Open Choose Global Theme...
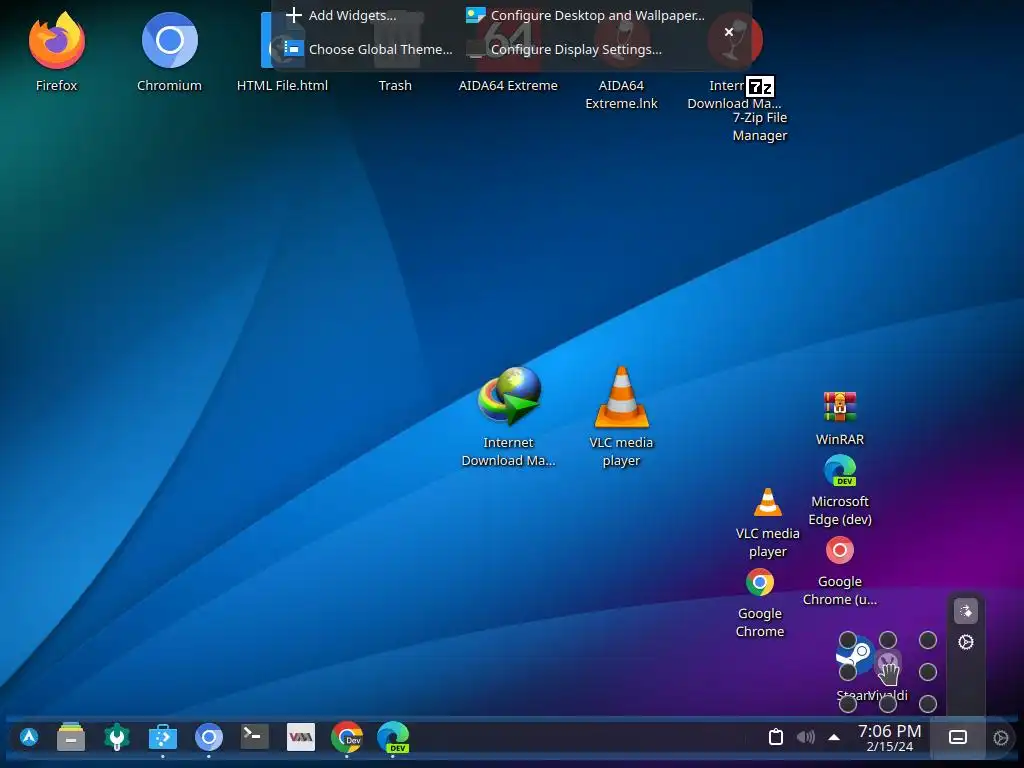Viewport: 1024px width, 768px height. [x=368, y=49]
